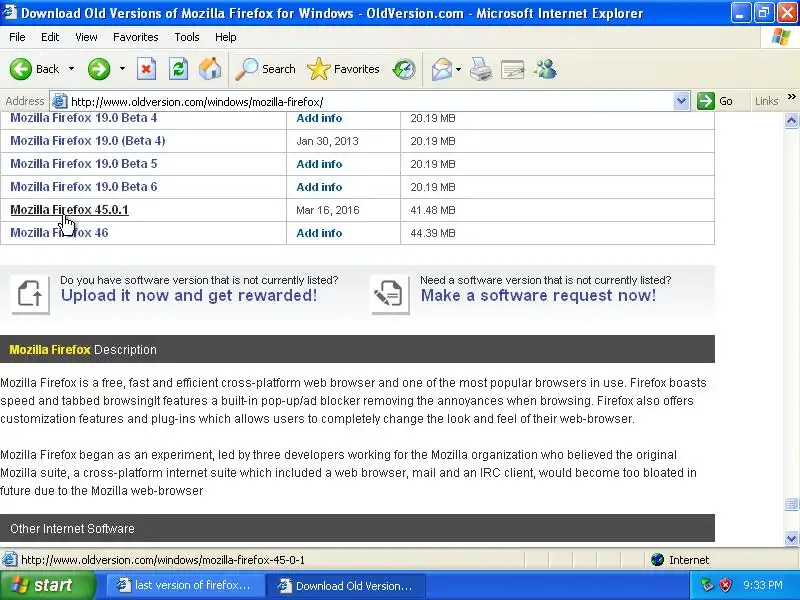Refresh the page with green arrows icon
The image size is (800, 600).
pyautogui.click(x=179, y=69)
